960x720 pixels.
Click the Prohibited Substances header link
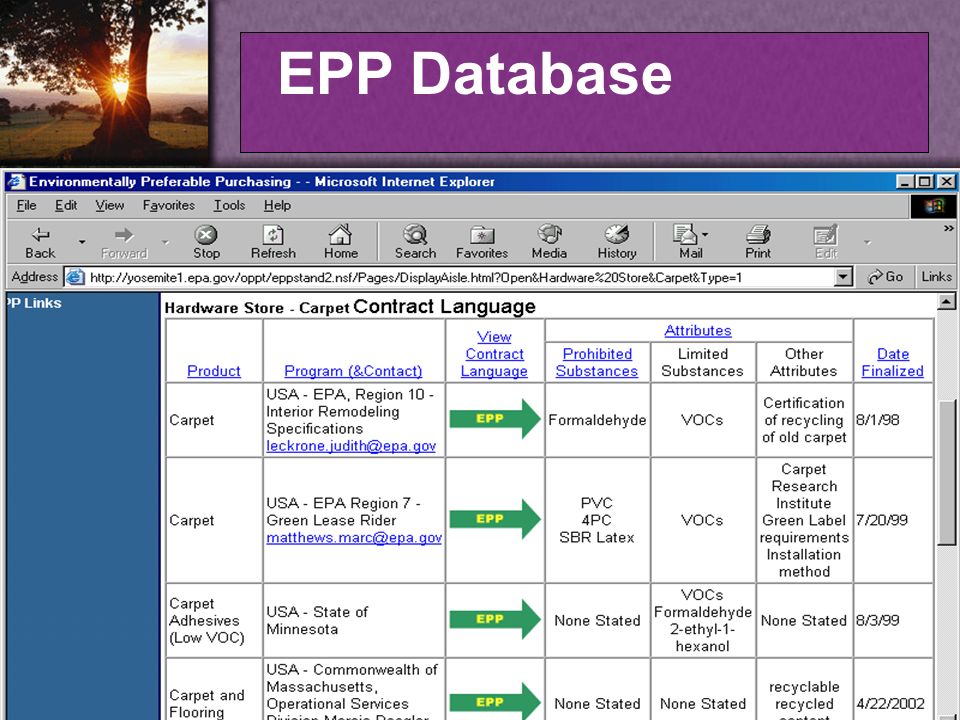[597, 362]
